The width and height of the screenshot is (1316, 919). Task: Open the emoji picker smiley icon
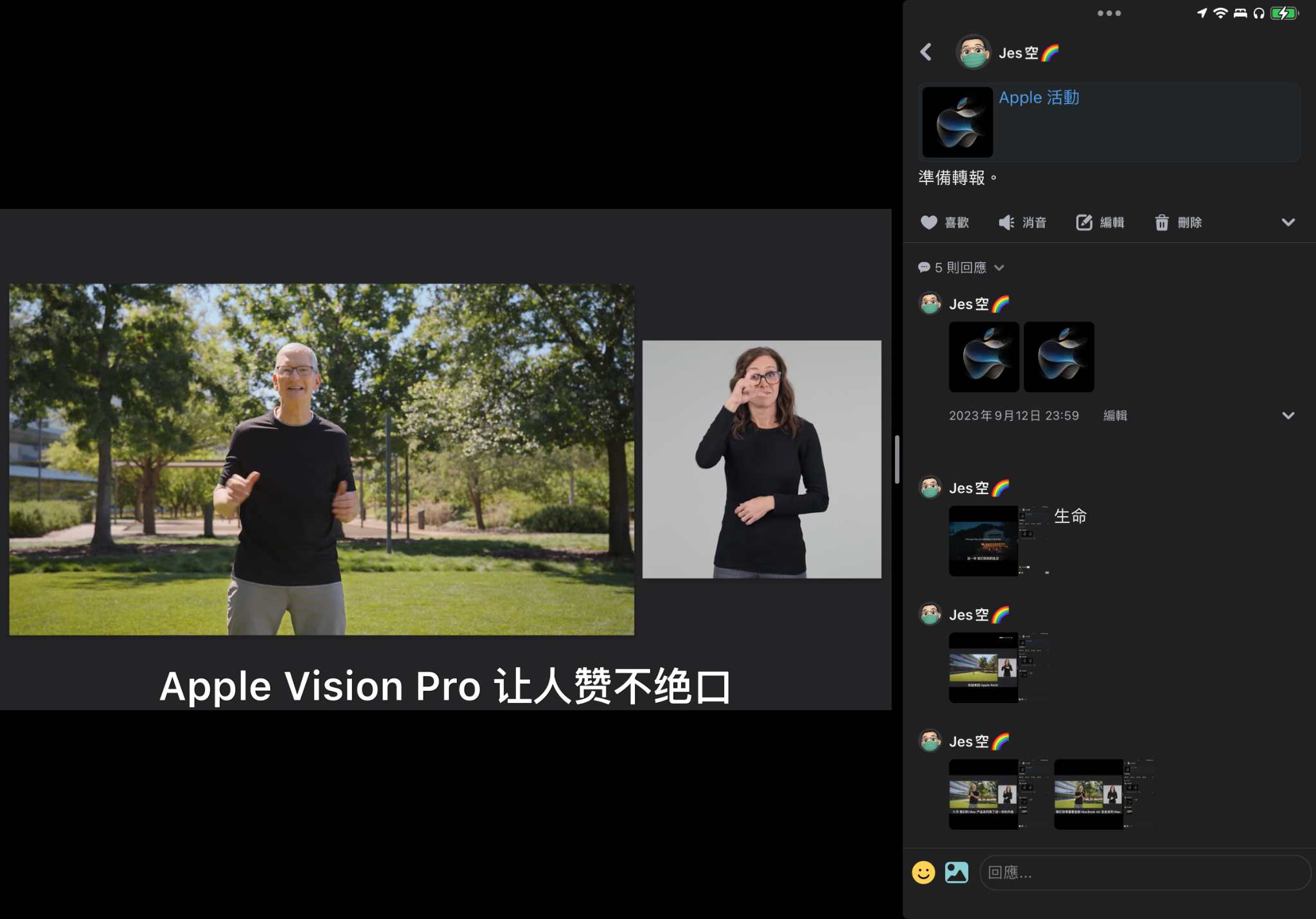point(923,873)
